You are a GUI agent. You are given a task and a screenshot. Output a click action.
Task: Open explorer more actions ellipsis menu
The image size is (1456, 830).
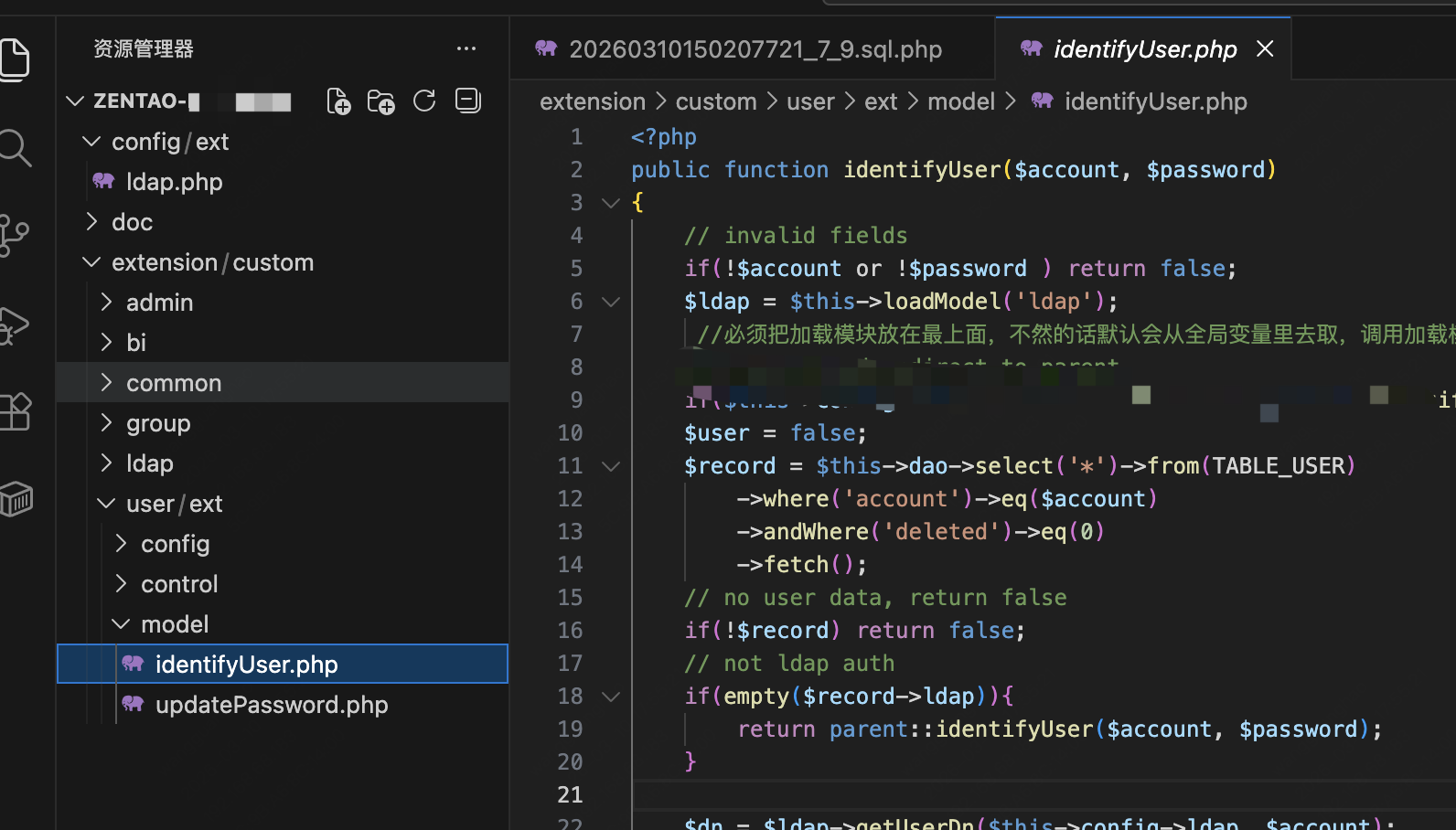466,48
